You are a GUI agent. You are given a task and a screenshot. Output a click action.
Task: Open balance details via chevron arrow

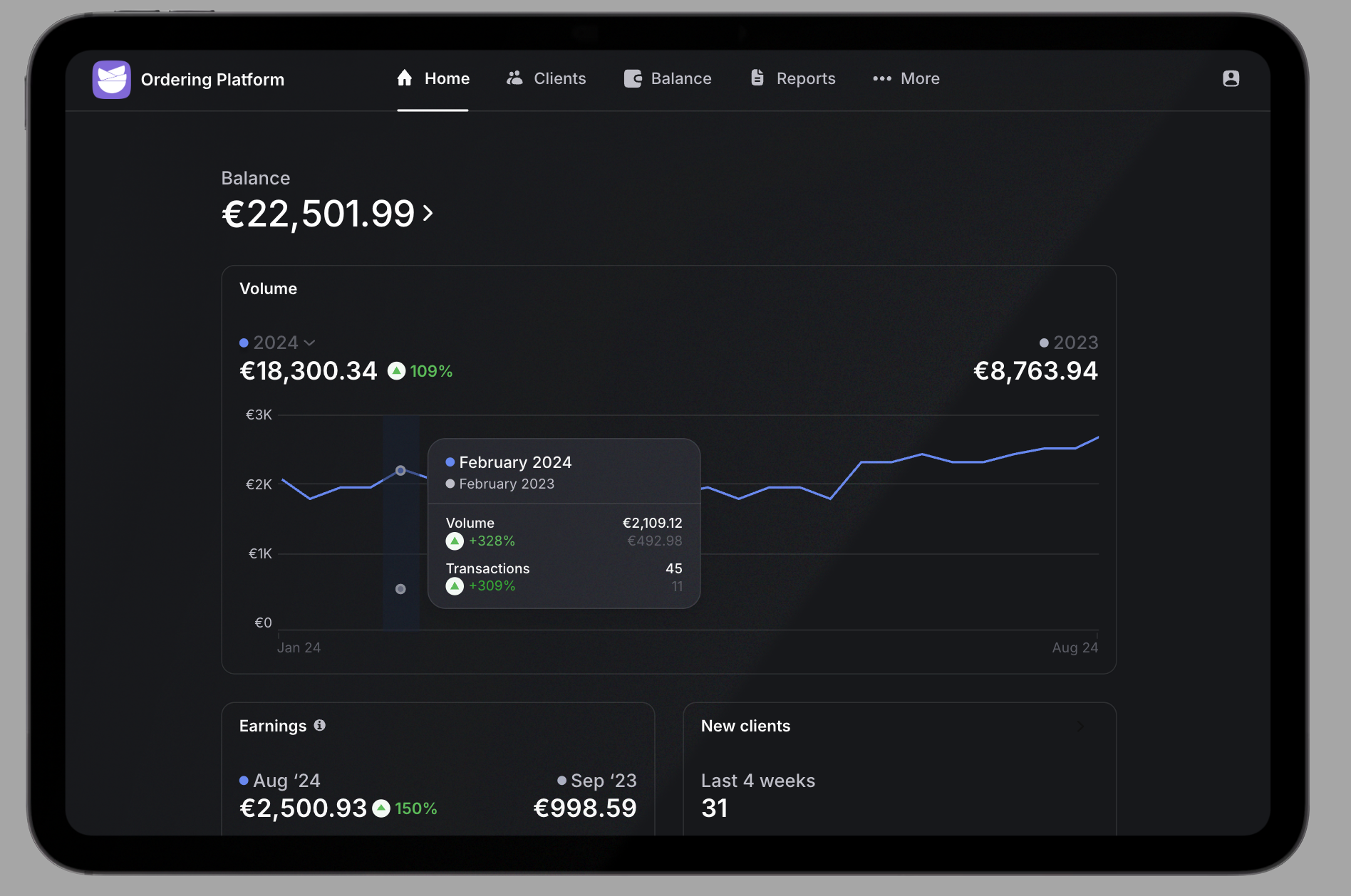click(428, 213)
